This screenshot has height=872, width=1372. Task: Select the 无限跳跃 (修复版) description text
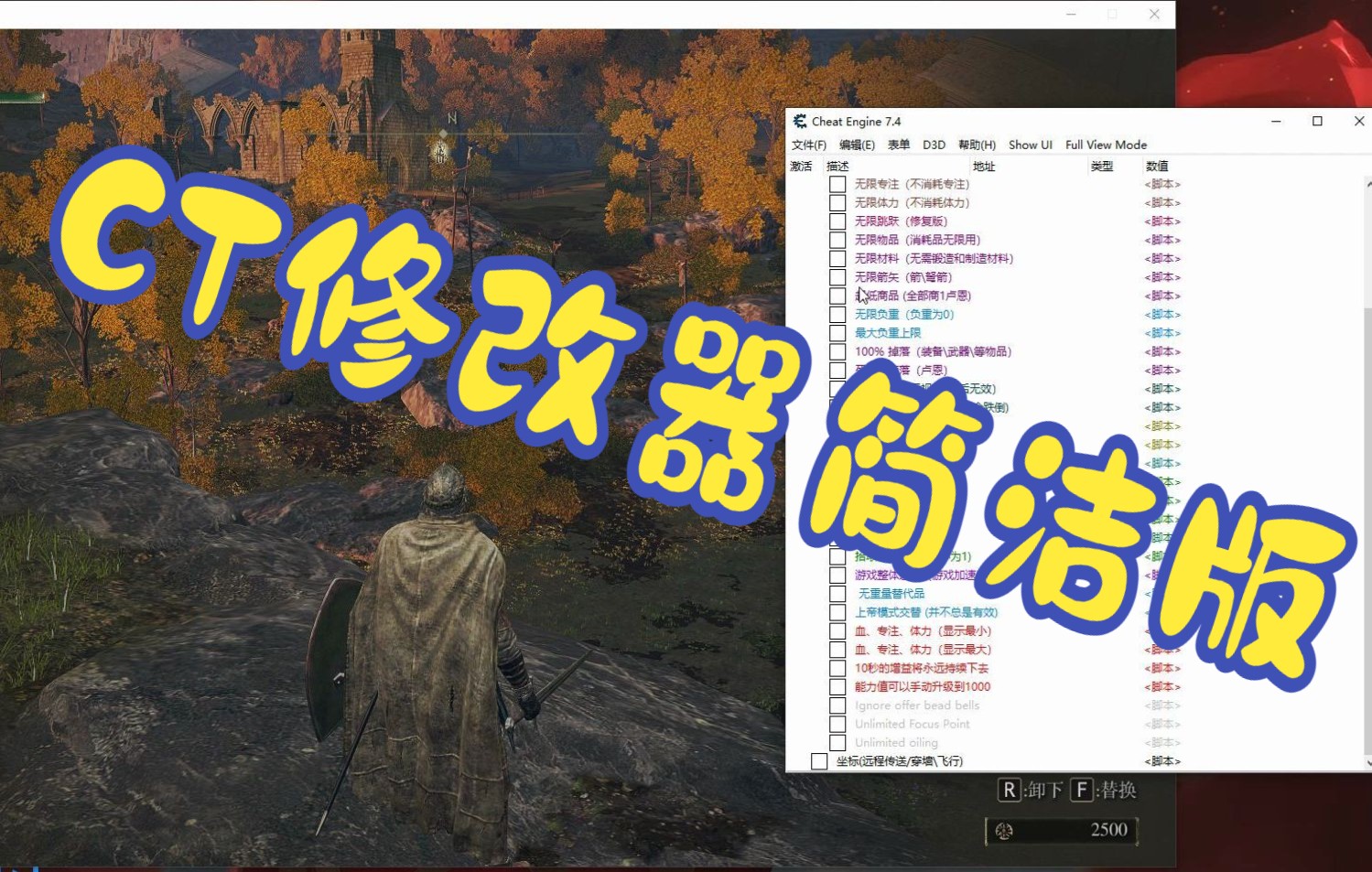point(901,221)
